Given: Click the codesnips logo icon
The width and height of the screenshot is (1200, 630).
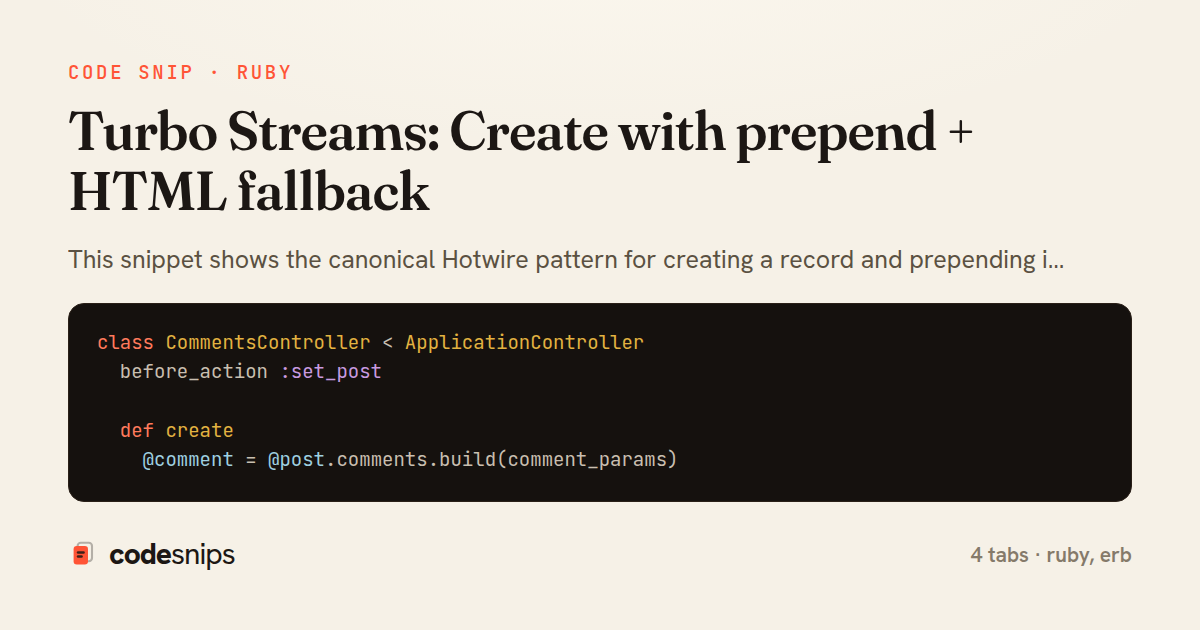Looking at the screenshot, I should coord(83,554).
